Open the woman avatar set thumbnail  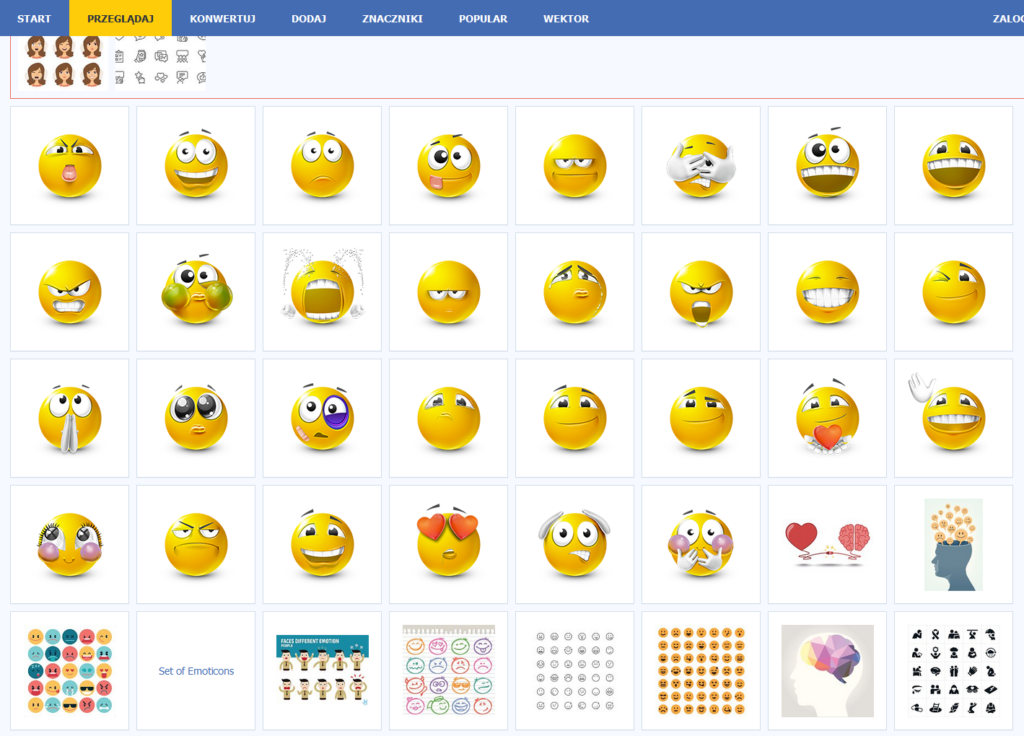64,62
